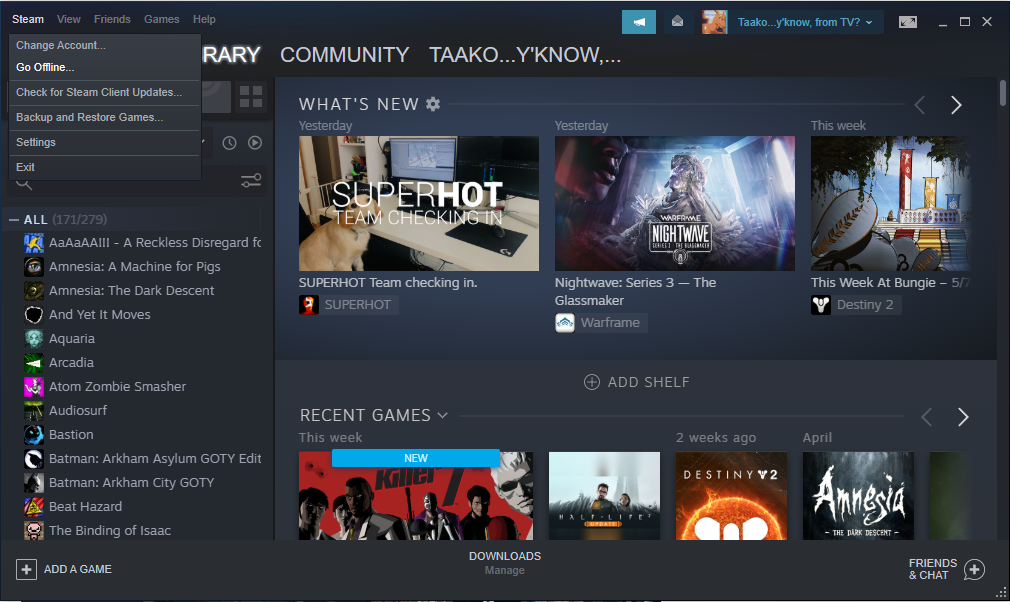Click the And Yet It Moves icon
Viewport: 1010px width, 602px height.
coord(33,315)
